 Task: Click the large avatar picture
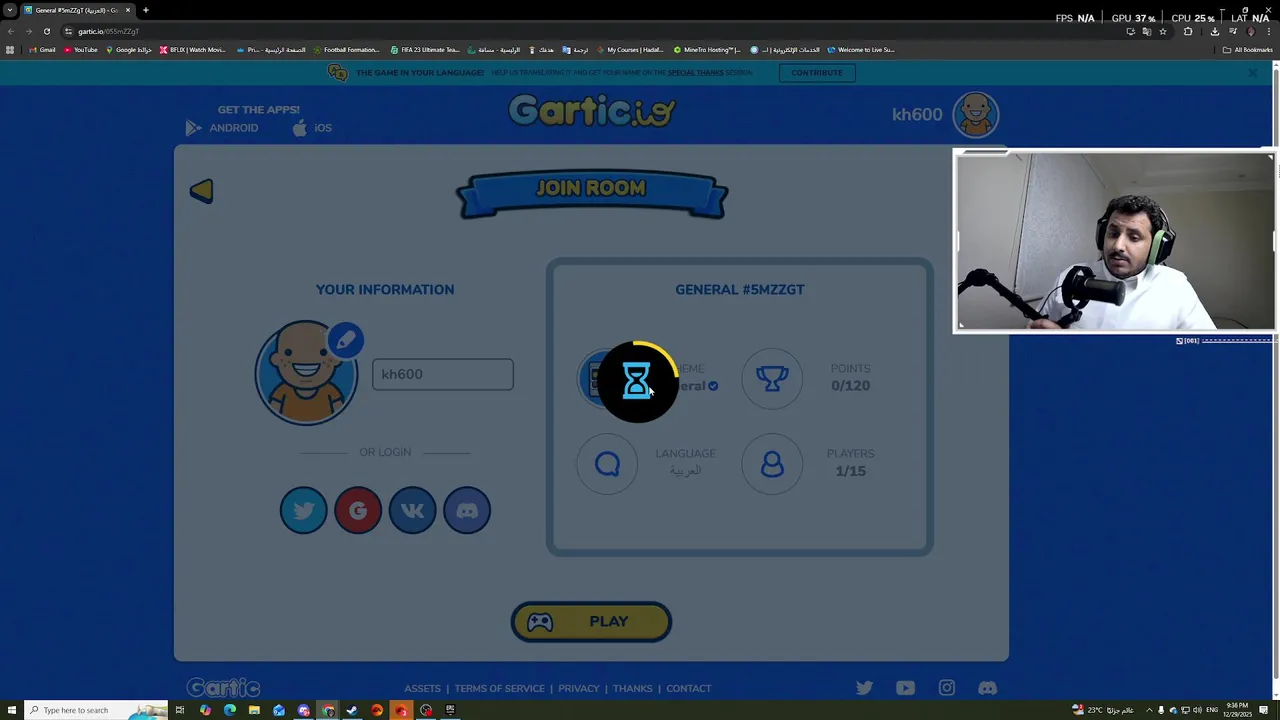pos(306,373)
